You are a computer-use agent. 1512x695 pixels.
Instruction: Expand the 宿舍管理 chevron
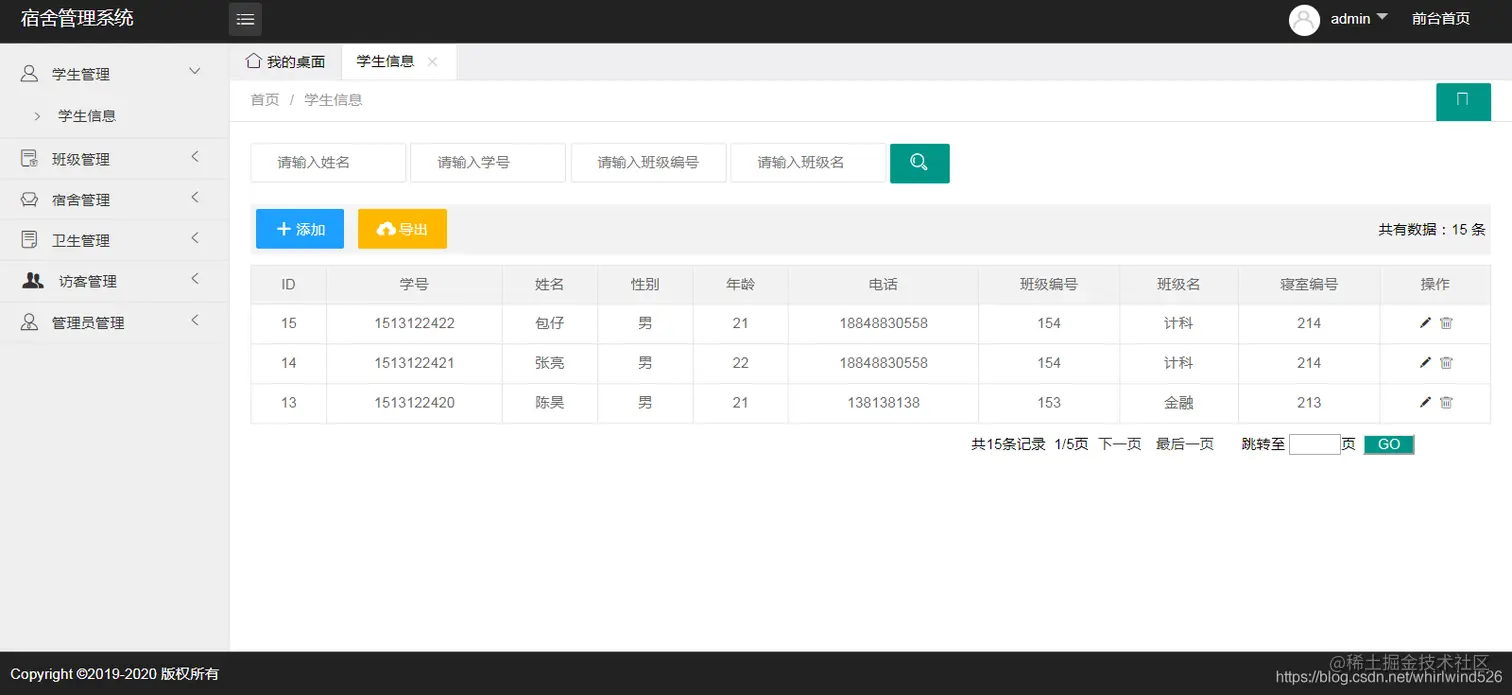(195, 197)
